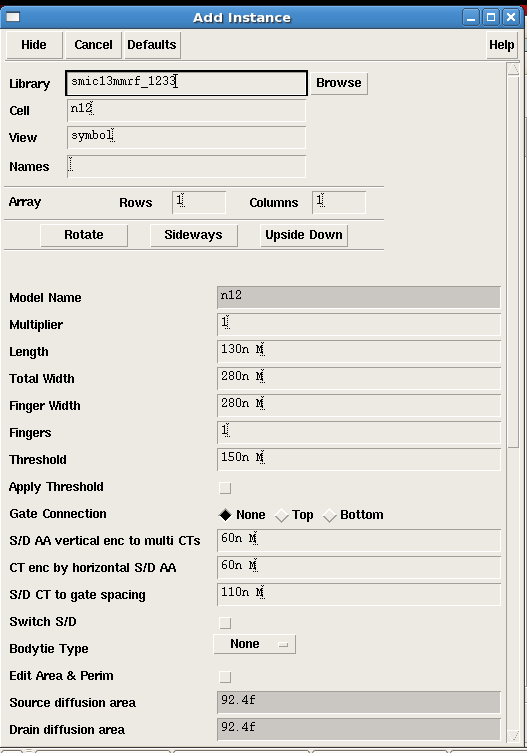The height and width of the screenshot is (753, 527).
Task: Edit S/D CT to gate spacing field
Action: (359, 594)
